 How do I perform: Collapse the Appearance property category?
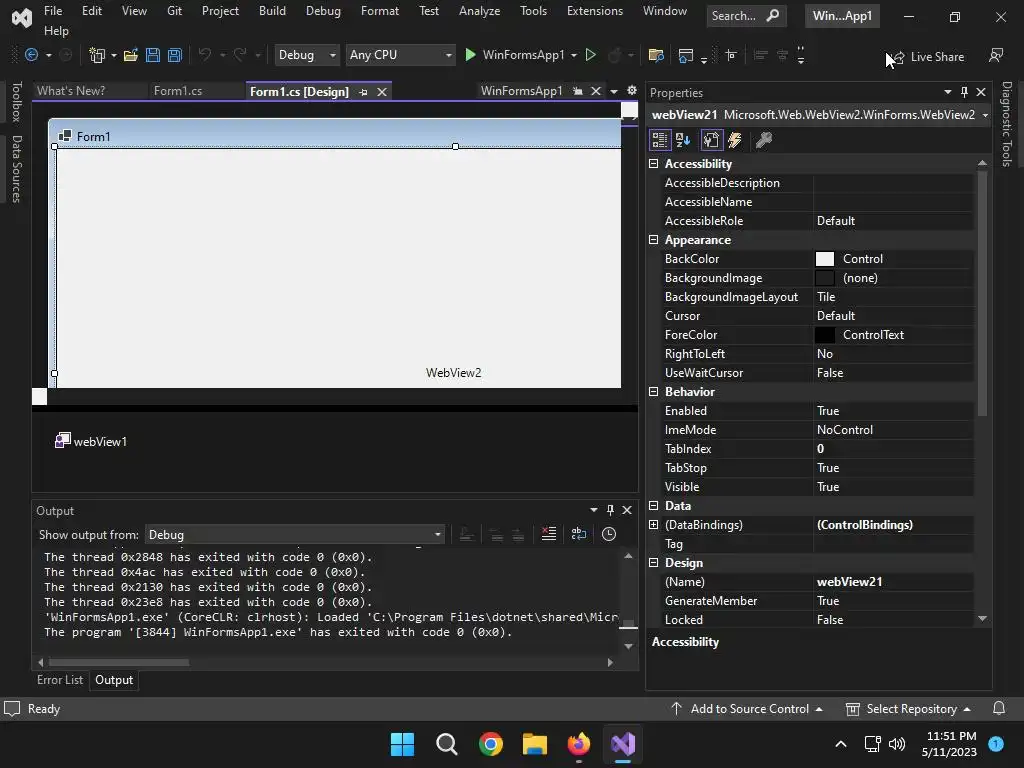click(x=653, y=240)
